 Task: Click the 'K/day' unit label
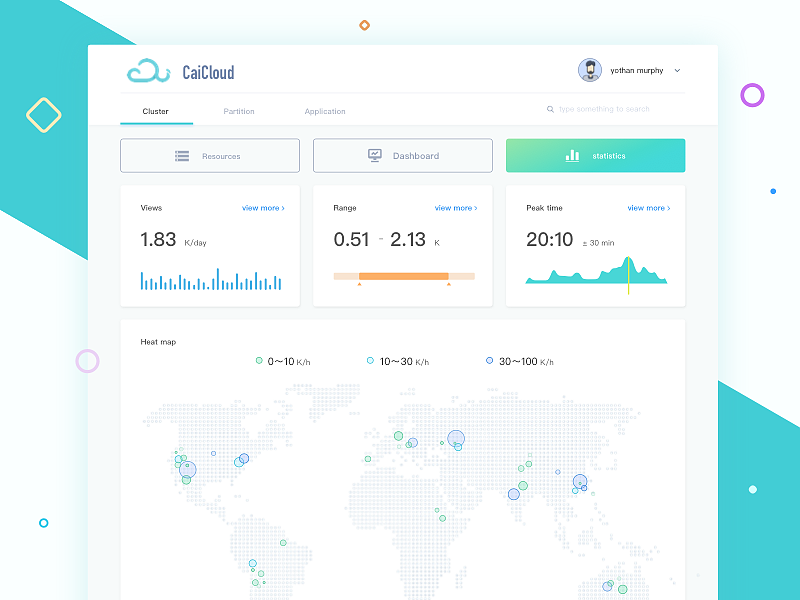click(x=195, y=243)
